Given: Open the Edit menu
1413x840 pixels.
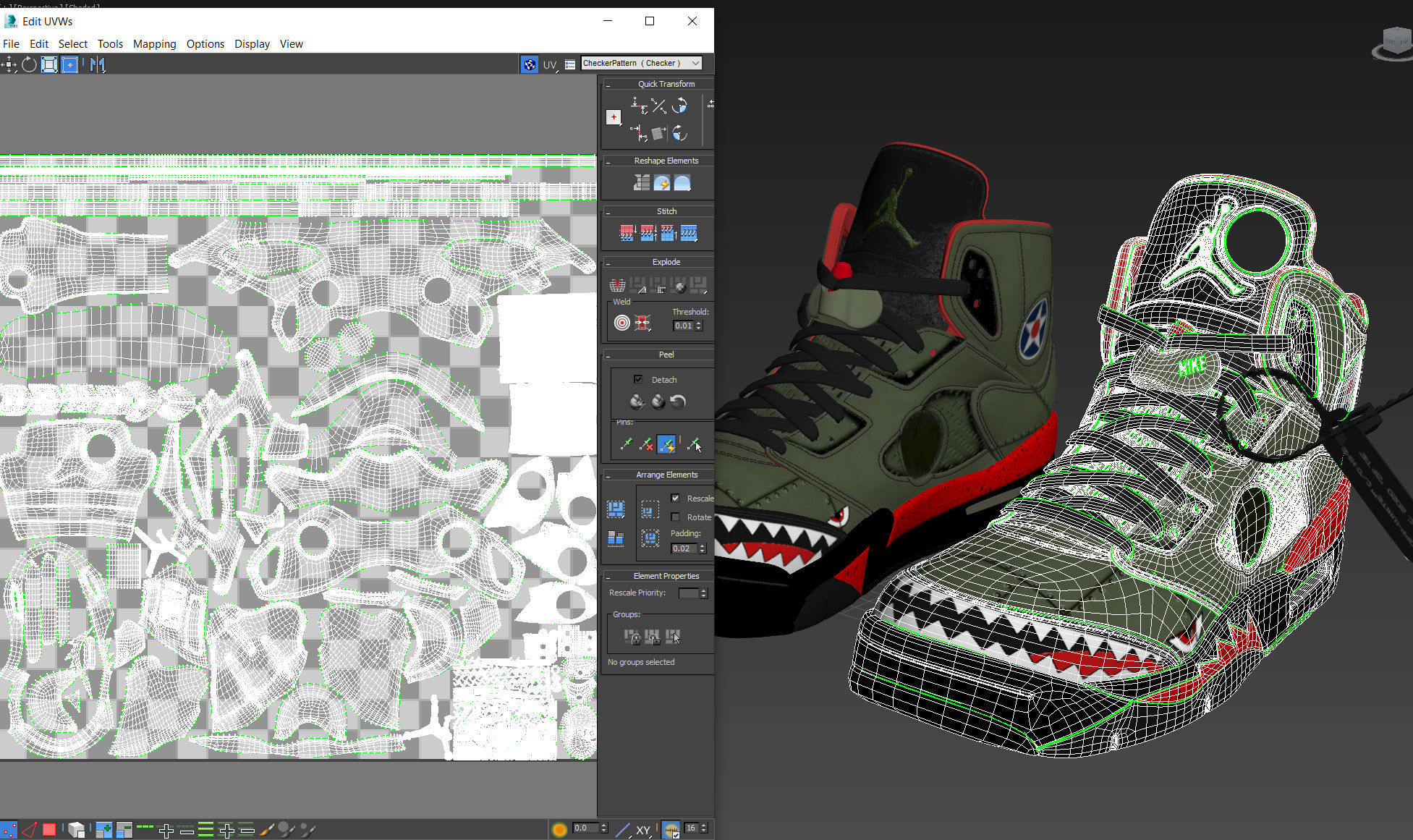Looking at the screenshot, I should point(39,43).
